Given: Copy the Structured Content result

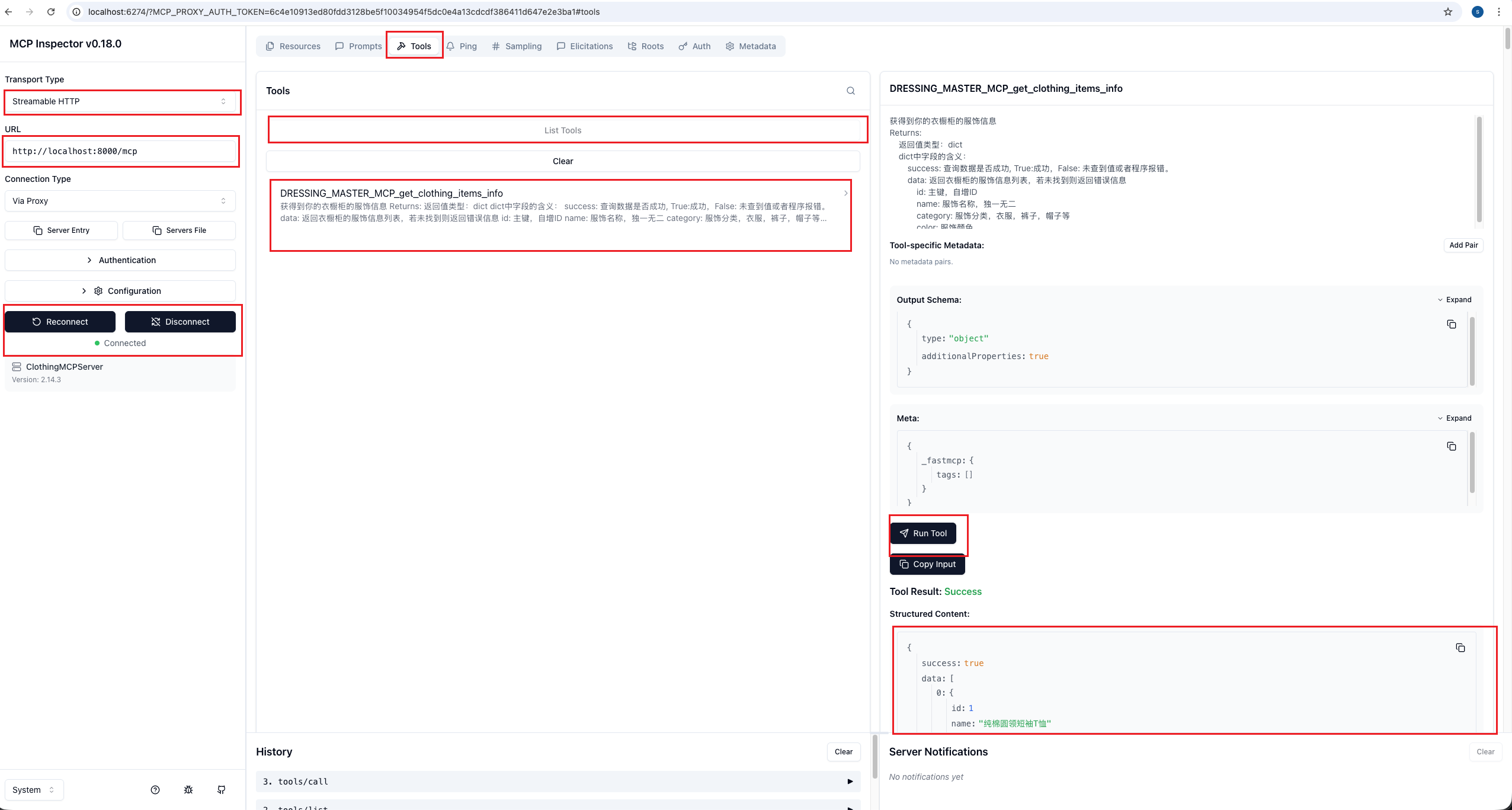Looking at the screenshot, I should pyautogui.click(x=1460, y=648).
